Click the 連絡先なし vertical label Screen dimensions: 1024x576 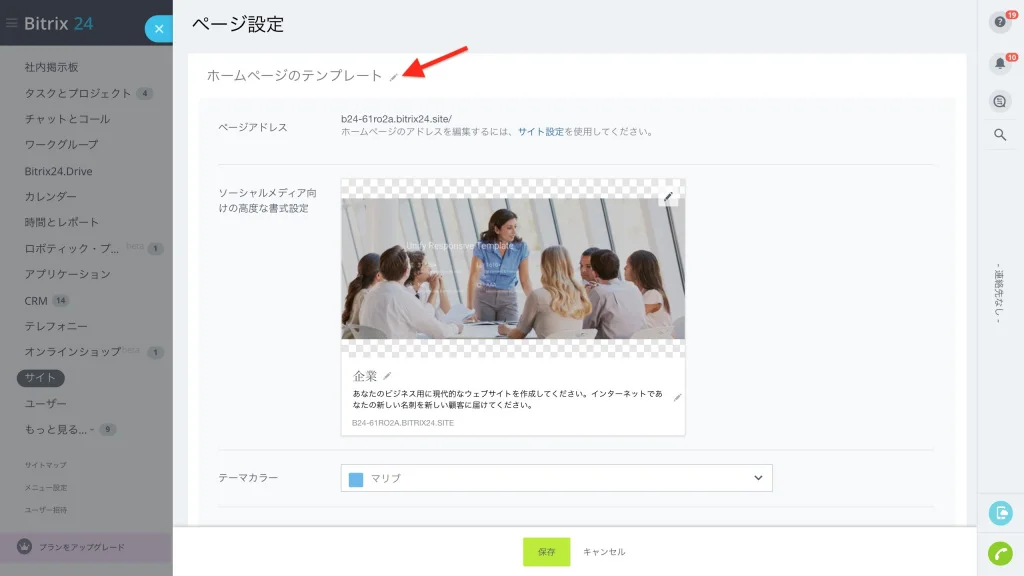[x=998, y=293]
